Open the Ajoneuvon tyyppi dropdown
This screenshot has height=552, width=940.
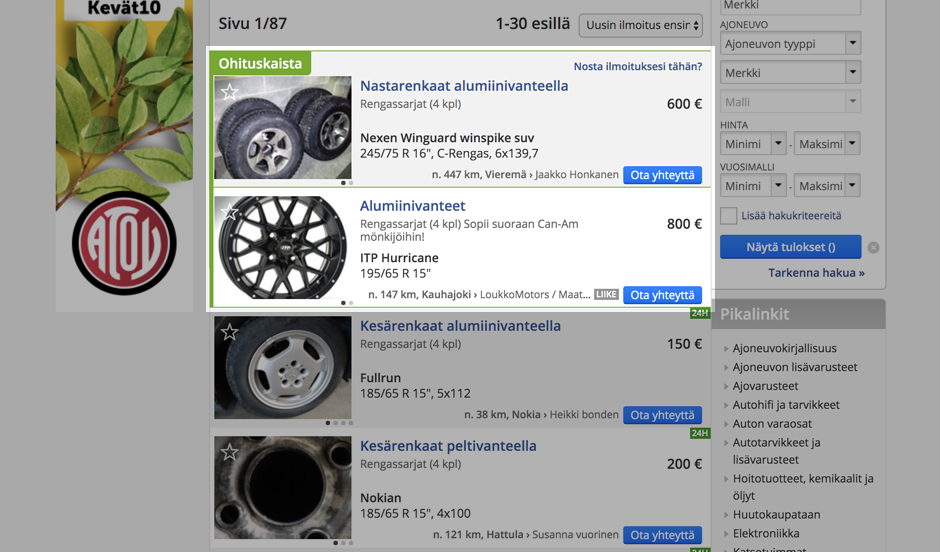tap(791, 44)
